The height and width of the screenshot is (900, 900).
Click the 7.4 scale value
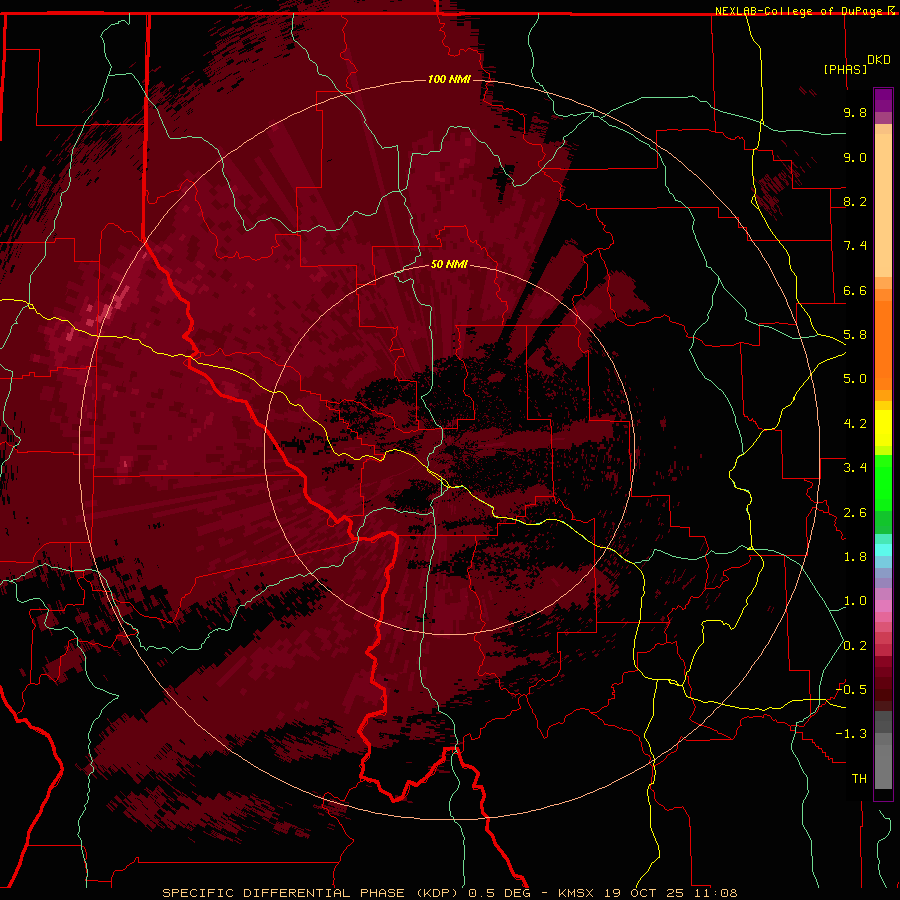point(855,246)
